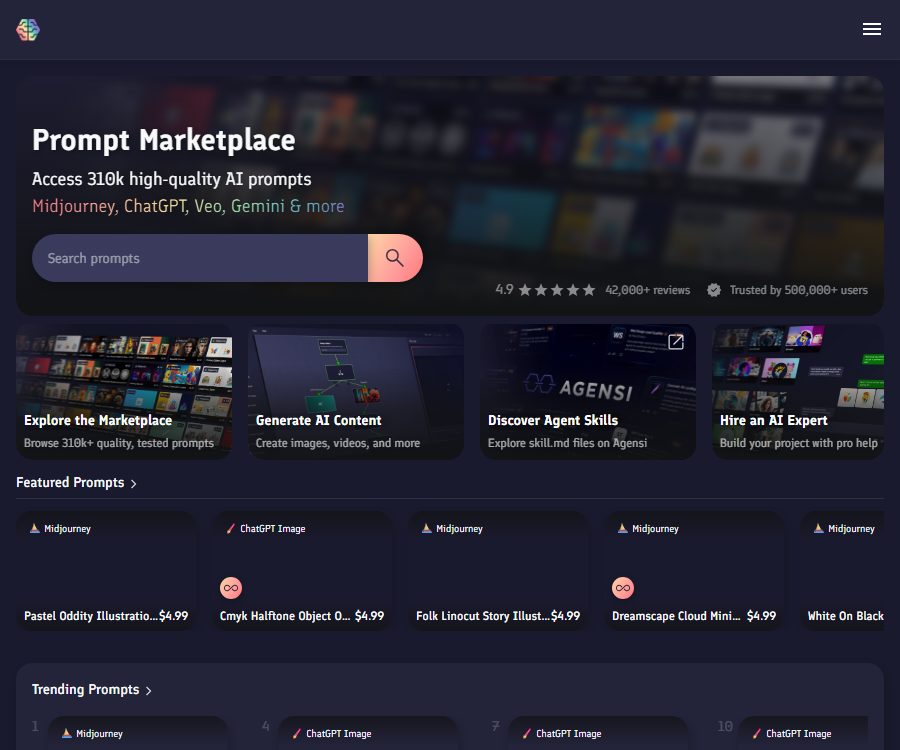Image resolution: width=900 pixels, height=750 pixels.
Task: Click infinity badge on Dreamscape Cloud card
Action: coord(623,588)
